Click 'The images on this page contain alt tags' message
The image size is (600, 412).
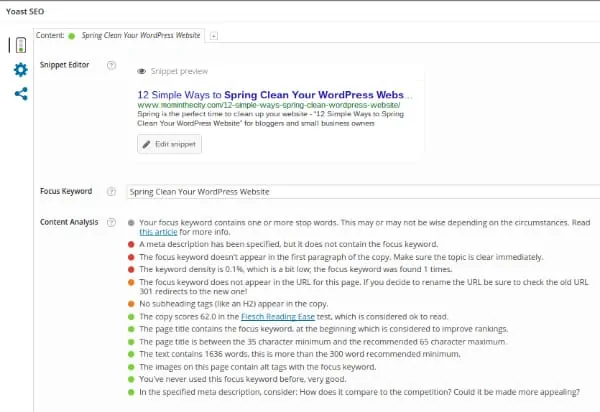(258, 367)
